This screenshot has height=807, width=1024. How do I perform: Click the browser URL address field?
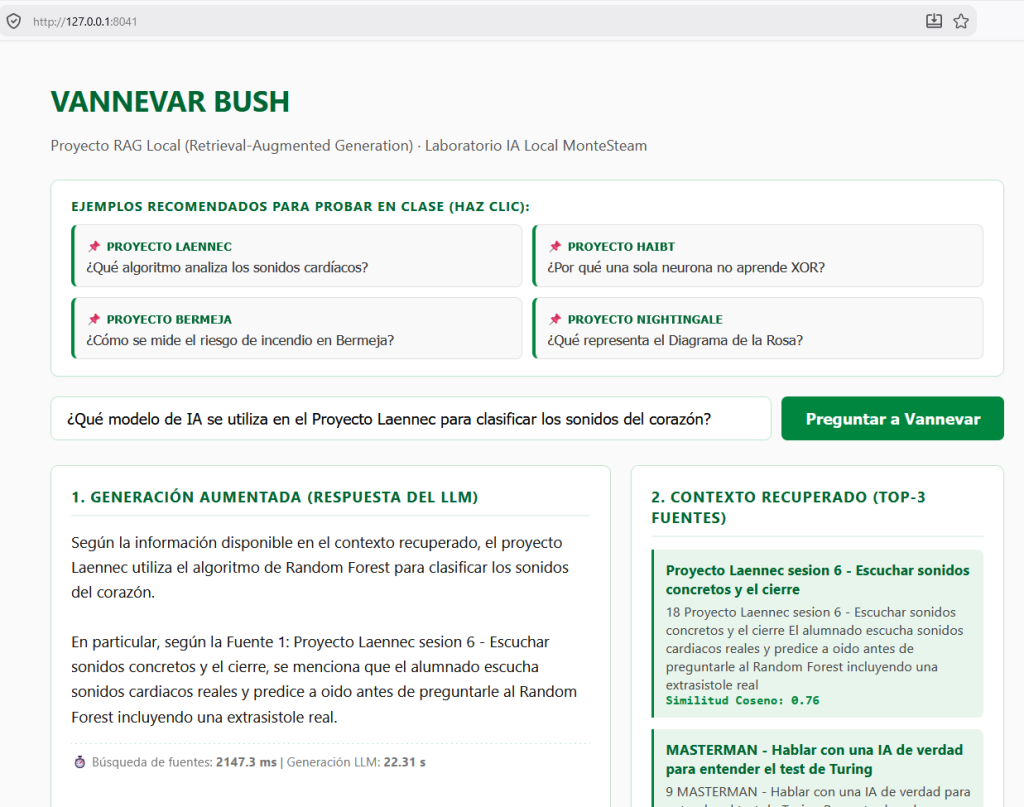coord(470,22)
